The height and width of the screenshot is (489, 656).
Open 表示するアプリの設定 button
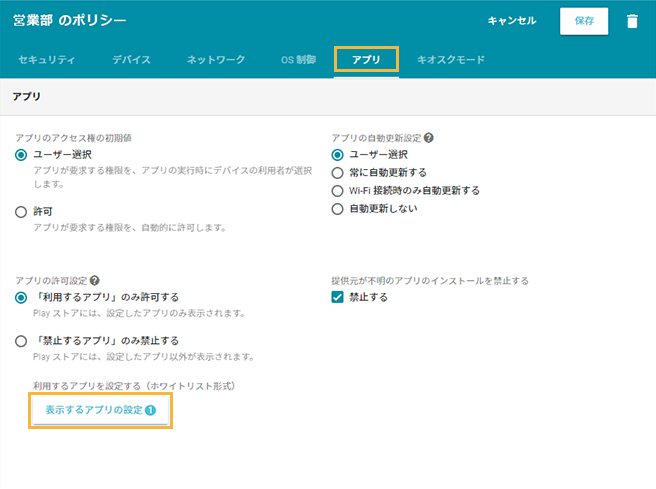[100, 410]
